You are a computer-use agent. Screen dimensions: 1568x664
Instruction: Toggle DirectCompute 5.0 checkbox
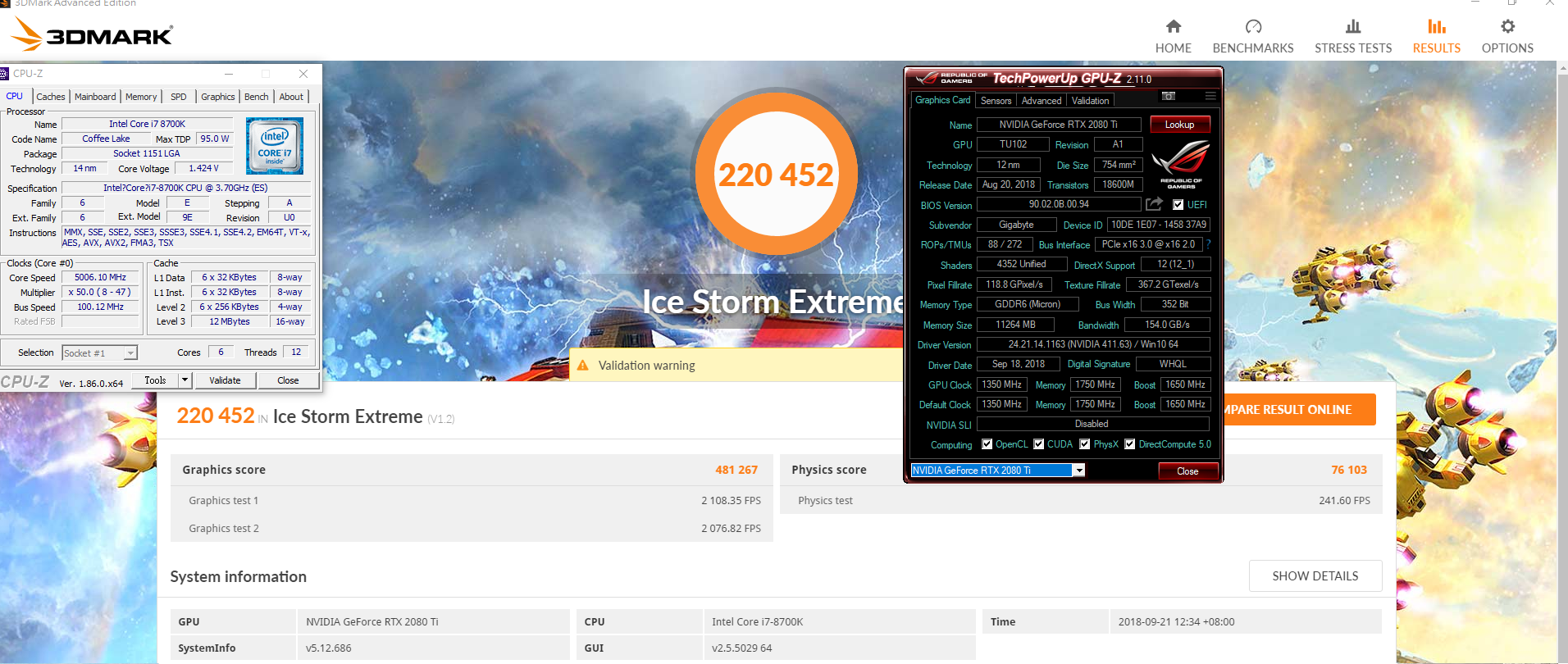1129,444
